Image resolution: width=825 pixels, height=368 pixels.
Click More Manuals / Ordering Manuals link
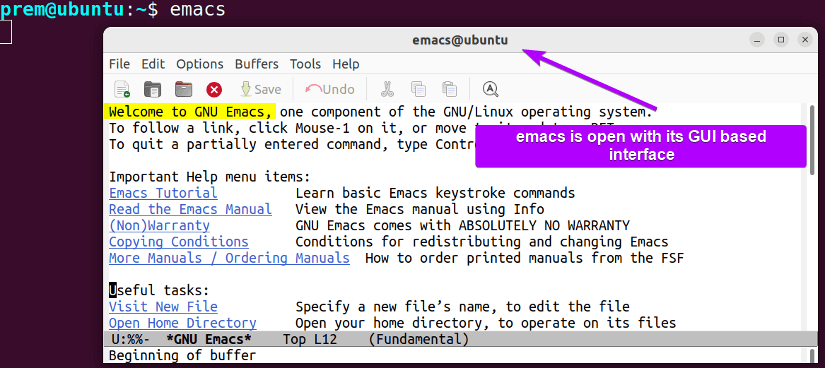click(229, 258)
